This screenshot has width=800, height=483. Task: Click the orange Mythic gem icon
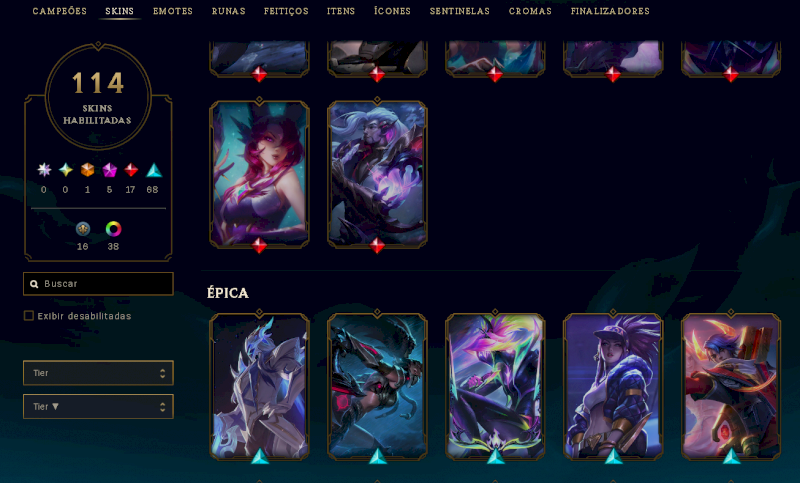point(87,170)
